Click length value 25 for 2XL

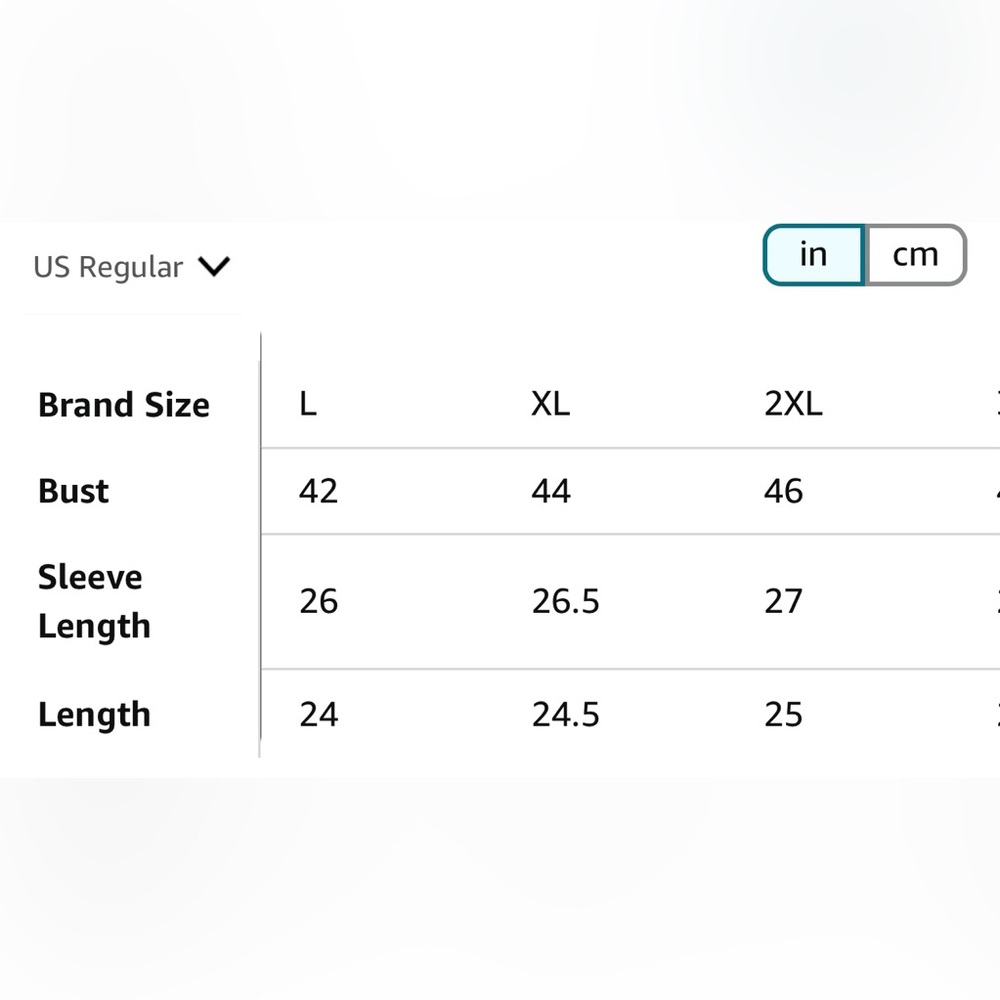click(783, 714)
